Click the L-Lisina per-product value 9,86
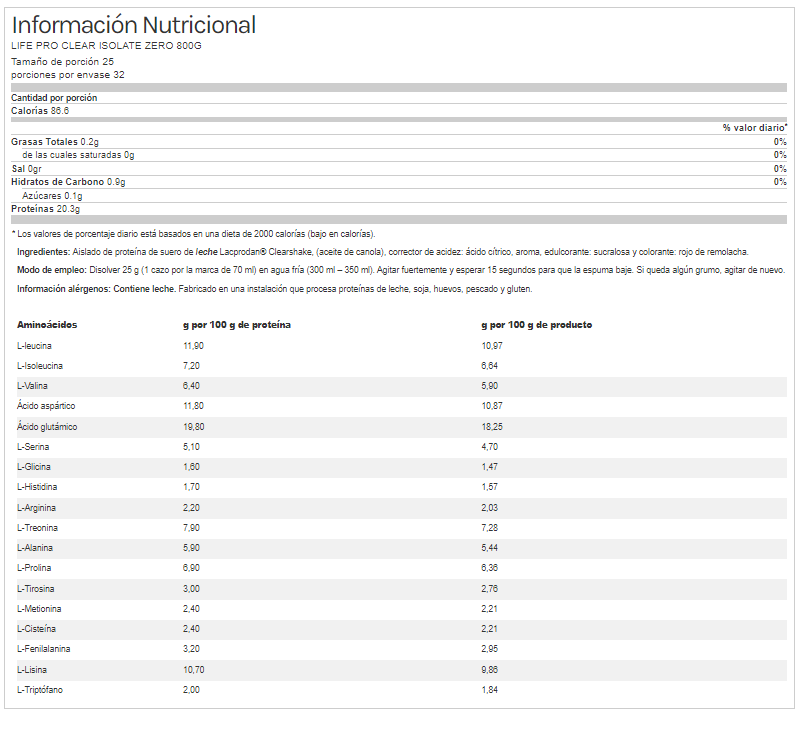Viewport: 799px width, 733px height. coord(490,670)
